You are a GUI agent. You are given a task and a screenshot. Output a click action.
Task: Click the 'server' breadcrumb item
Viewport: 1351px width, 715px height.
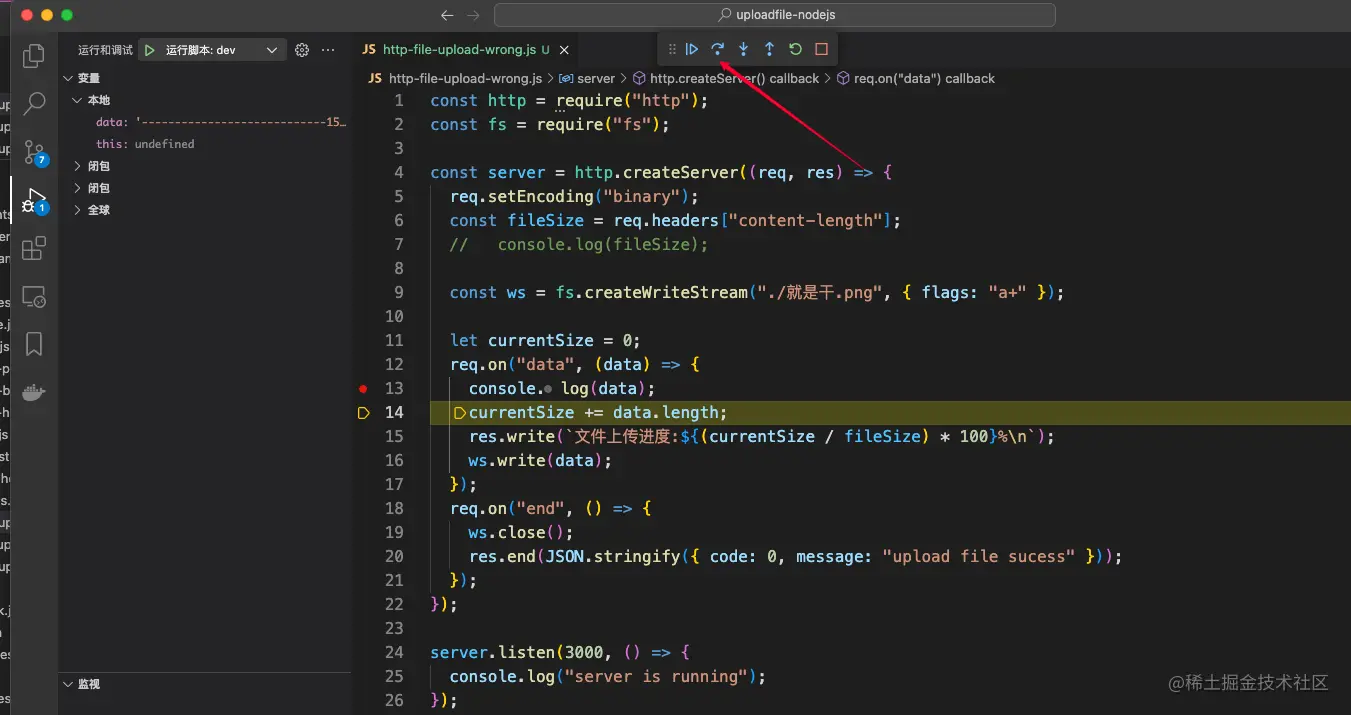pyautogui.click(x=588, y=78)
